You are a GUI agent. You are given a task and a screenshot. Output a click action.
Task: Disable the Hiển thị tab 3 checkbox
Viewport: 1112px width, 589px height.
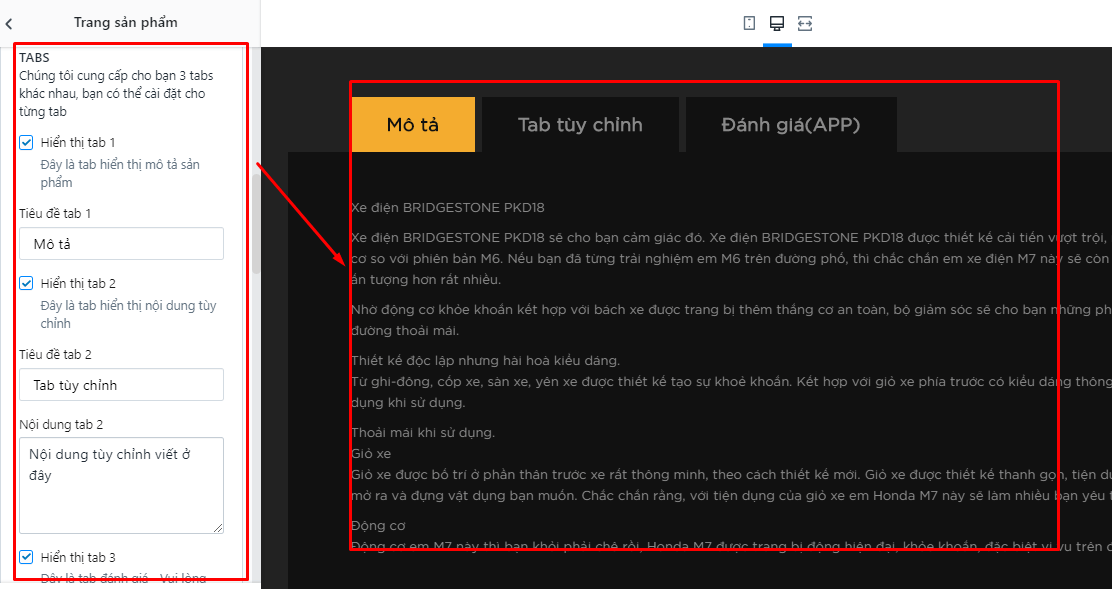pos(26,557)
